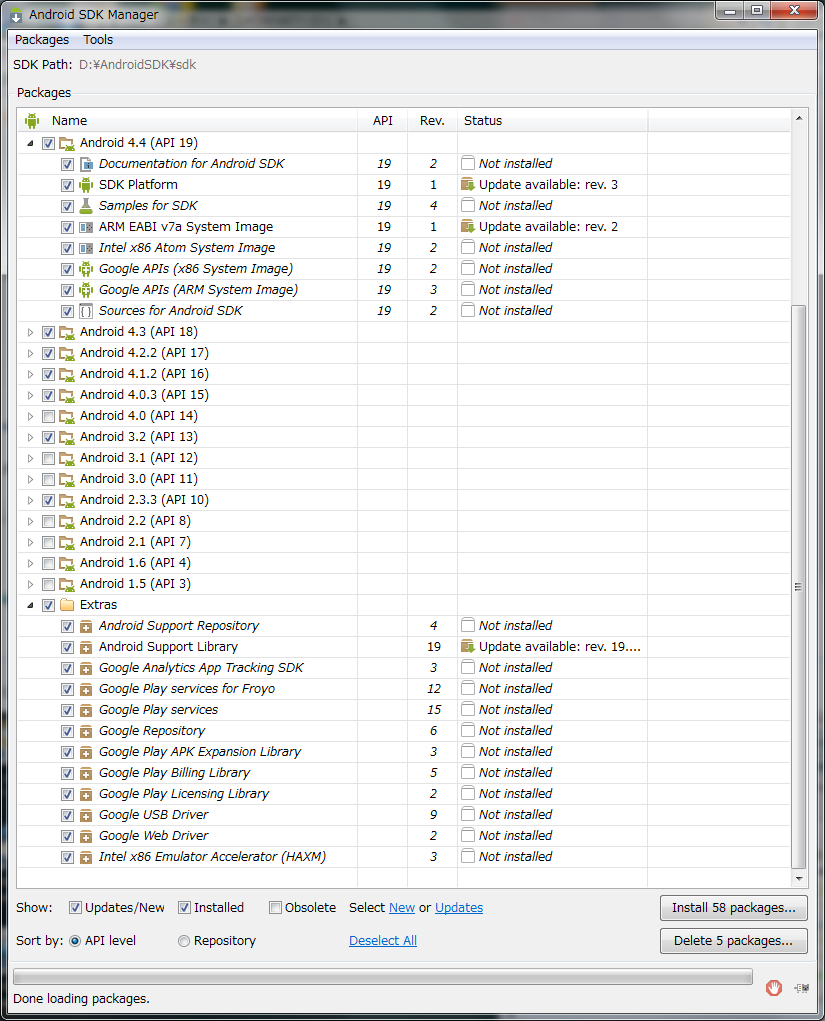Screen dimensions: 825x1021
Task: Click the SDK Platform android icon
Action: (x=86, y=185)
